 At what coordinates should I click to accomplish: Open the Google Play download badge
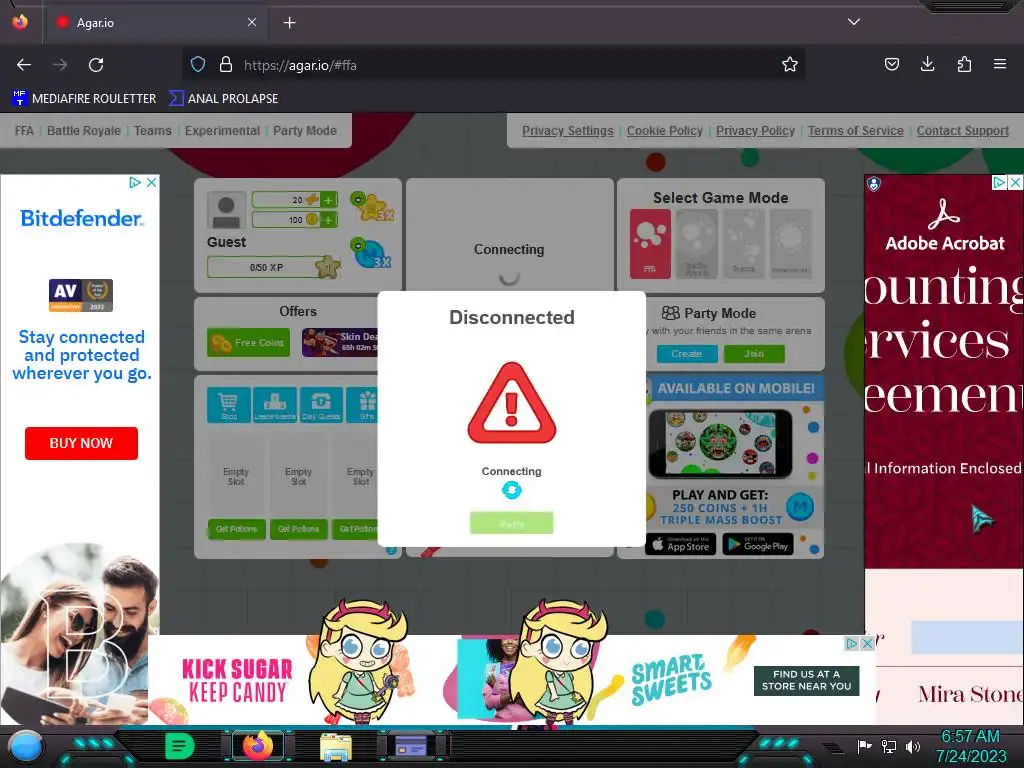tap(758, 544)
